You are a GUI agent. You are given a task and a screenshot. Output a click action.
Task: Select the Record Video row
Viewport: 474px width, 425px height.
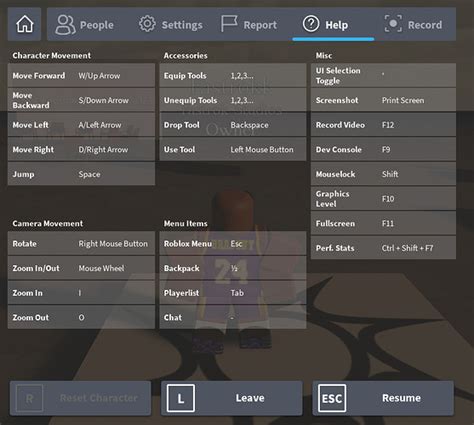coord(383,125)
